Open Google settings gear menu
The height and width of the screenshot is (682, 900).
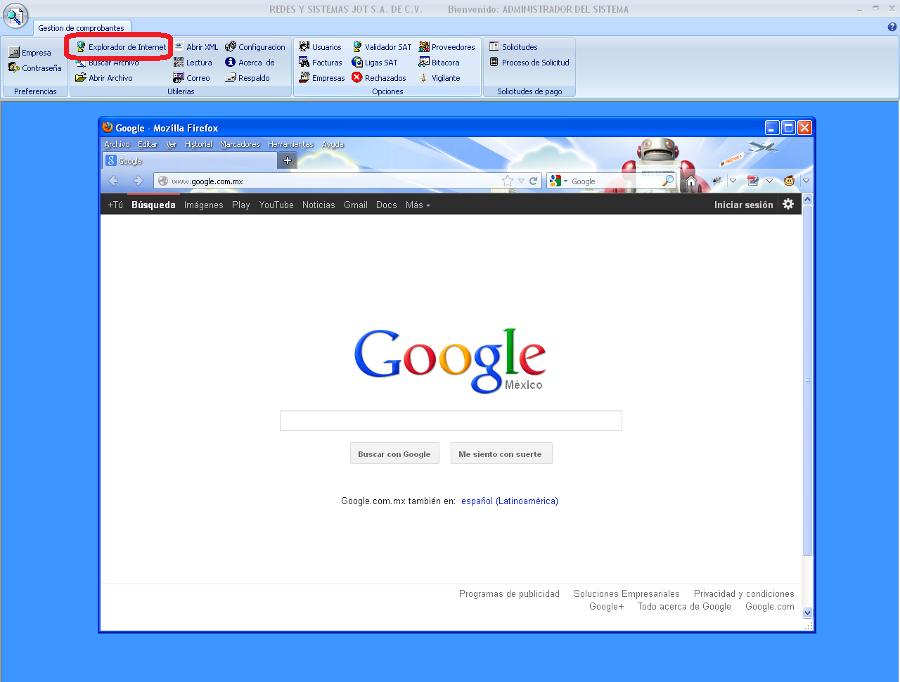point(788,204)
